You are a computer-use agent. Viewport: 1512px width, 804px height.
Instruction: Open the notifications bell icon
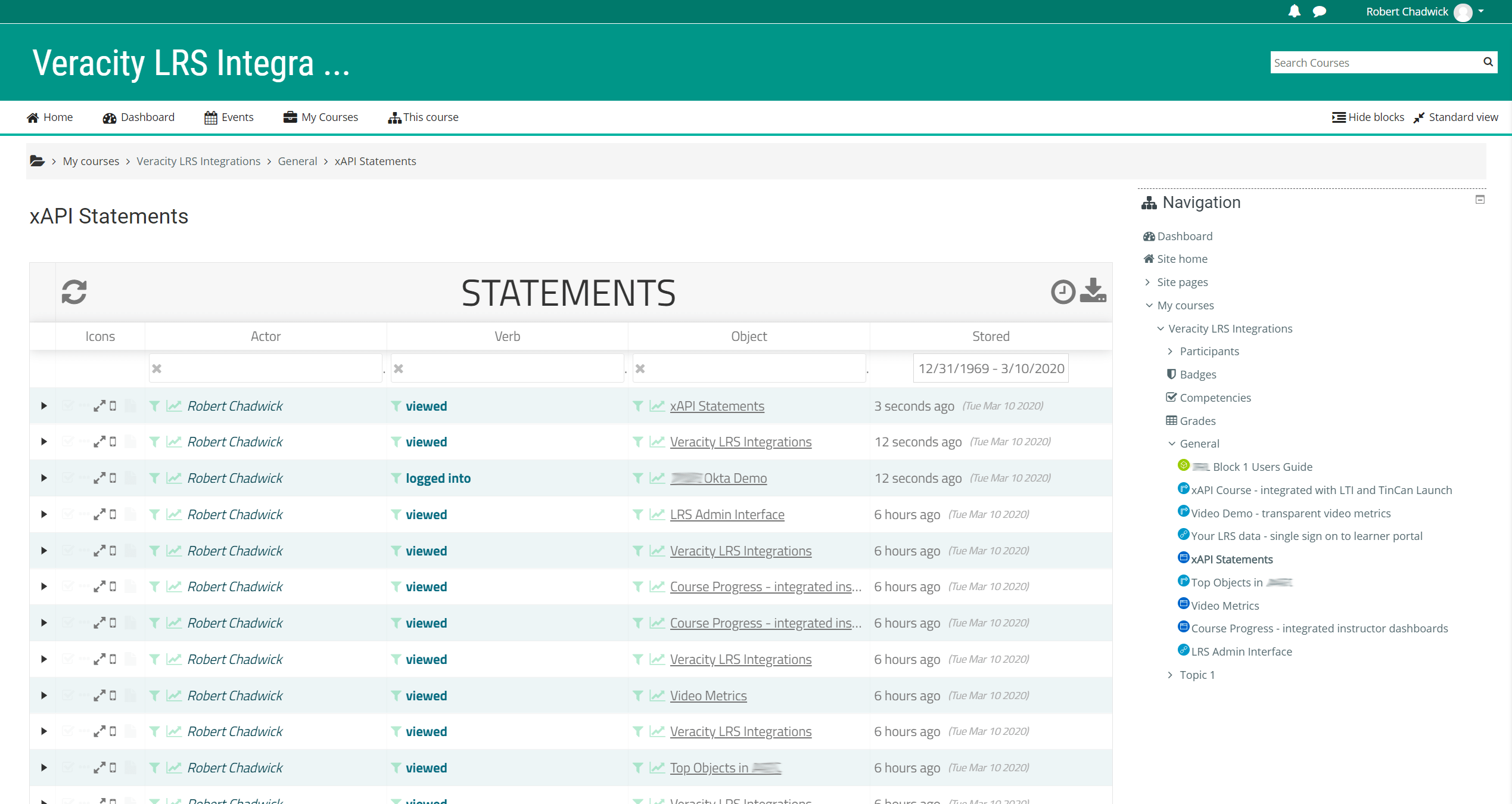point(1294,11)
